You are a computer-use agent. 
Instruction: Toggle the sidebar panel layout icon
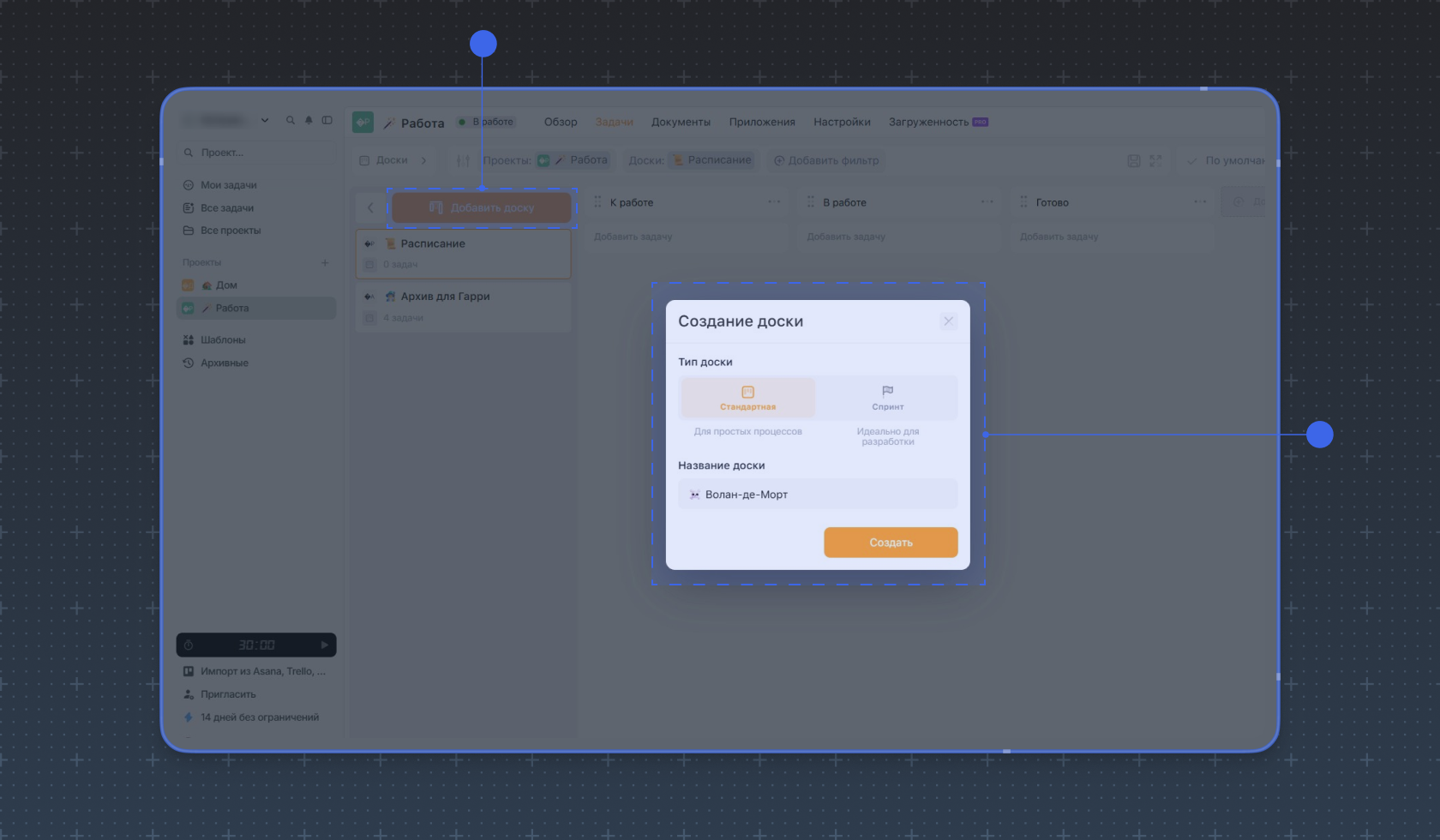tap(327, 121)
